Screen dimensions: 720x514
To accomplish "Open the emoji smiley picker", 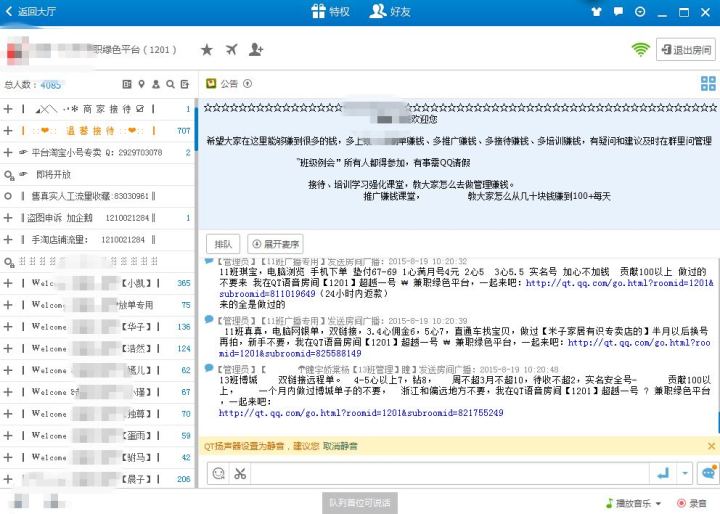I will coord(218,473).
